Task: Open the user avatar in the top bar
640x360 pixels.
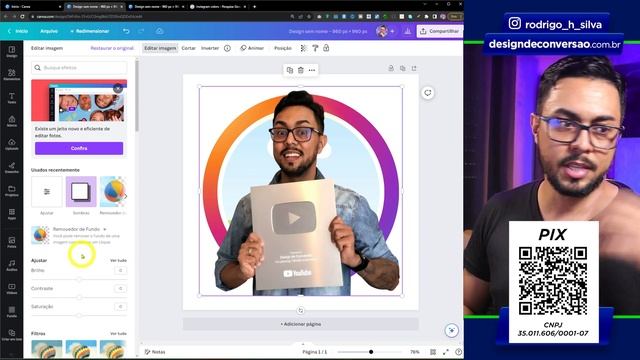Action: point(382,31)
